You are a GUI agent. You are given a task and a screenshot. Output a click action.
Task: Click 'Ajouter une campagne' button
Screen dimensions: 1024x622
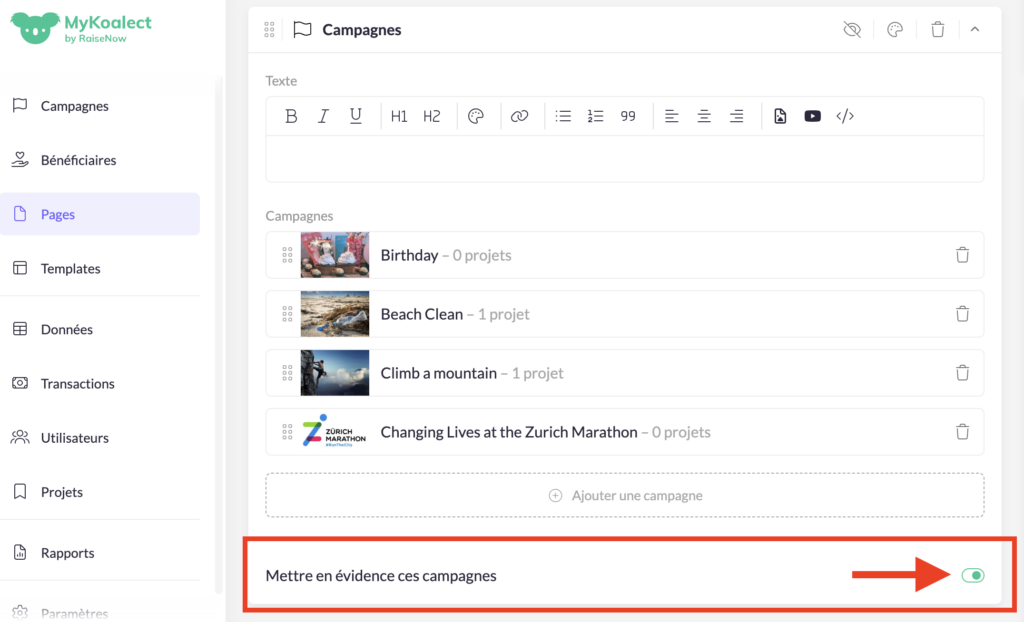(x=625, y=495)
